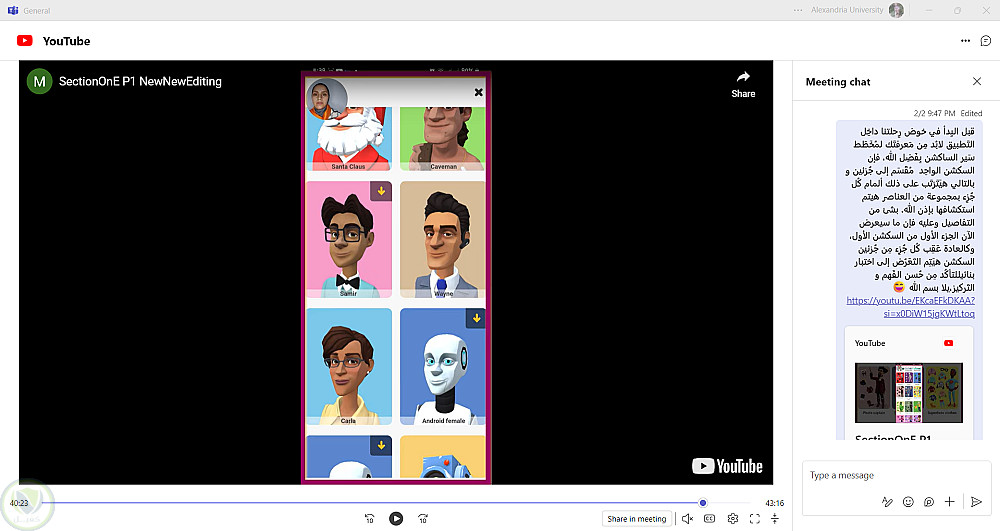Screen dimensions: 1000x531
Task: Click the Type a message field
Action: (x=895, y=476)
